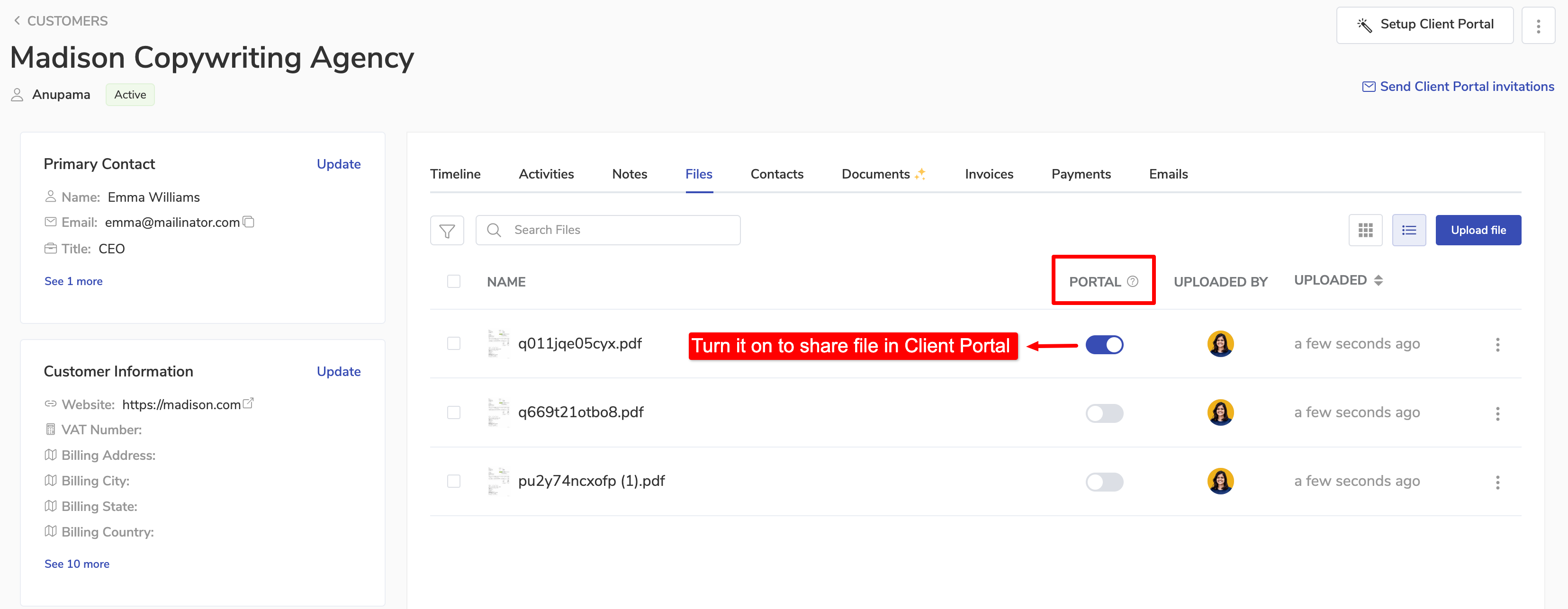Disable portal sharing for q011jqe05cyx.pdf
This screenshot has height=609, width=1568.
pos(1104,345)
